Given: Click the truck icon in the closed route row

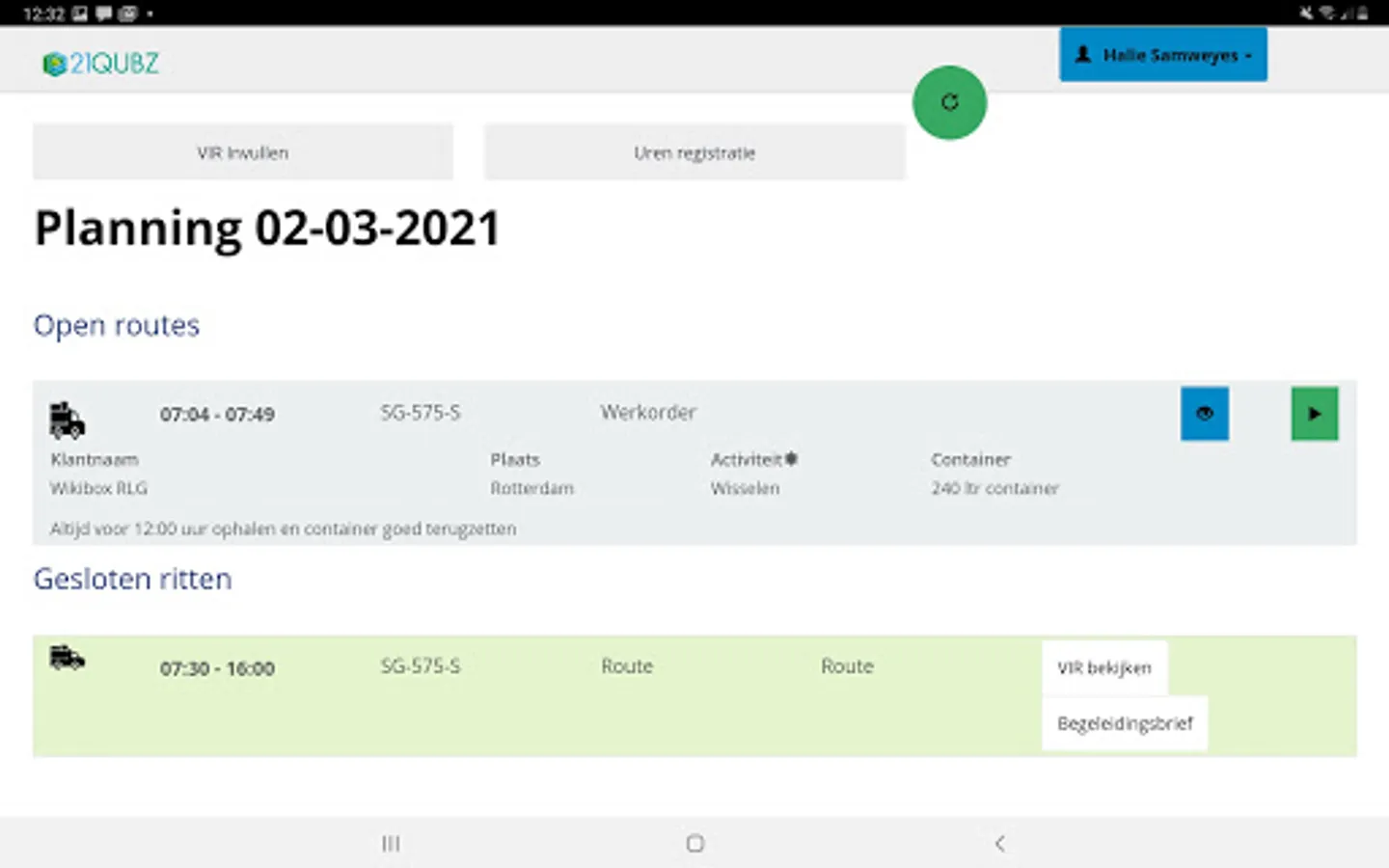Looking at the screenshot, I should (68, 659).
